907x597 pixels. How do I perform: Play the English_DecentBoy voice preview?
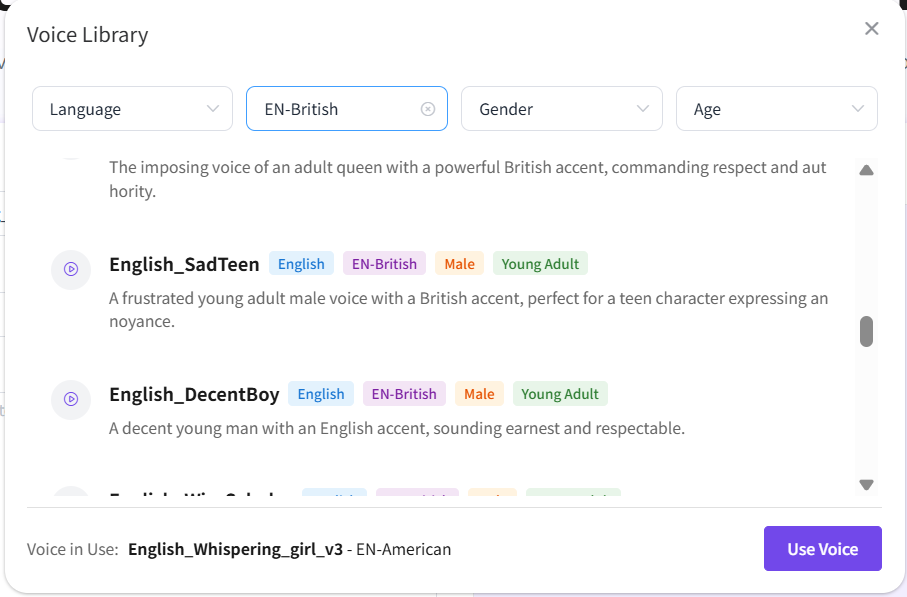71,399
